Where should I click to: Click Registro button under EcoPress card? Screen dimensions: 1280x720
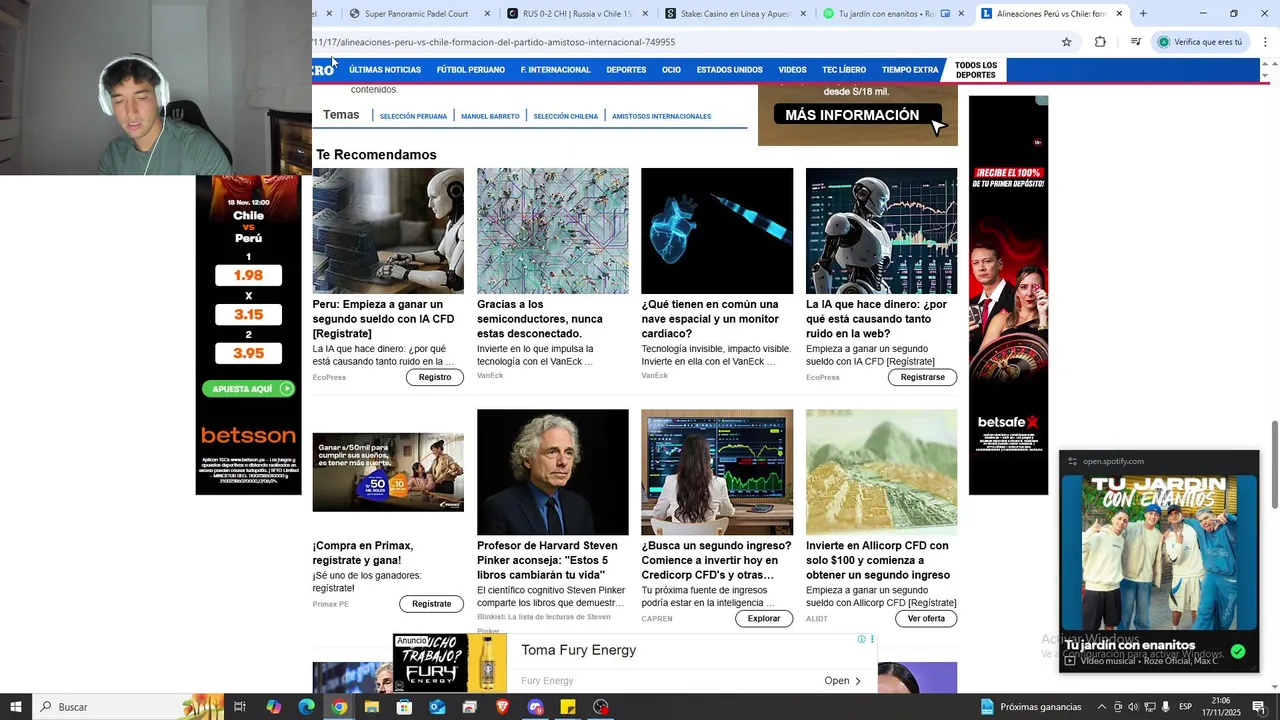[x=434, y=377]
